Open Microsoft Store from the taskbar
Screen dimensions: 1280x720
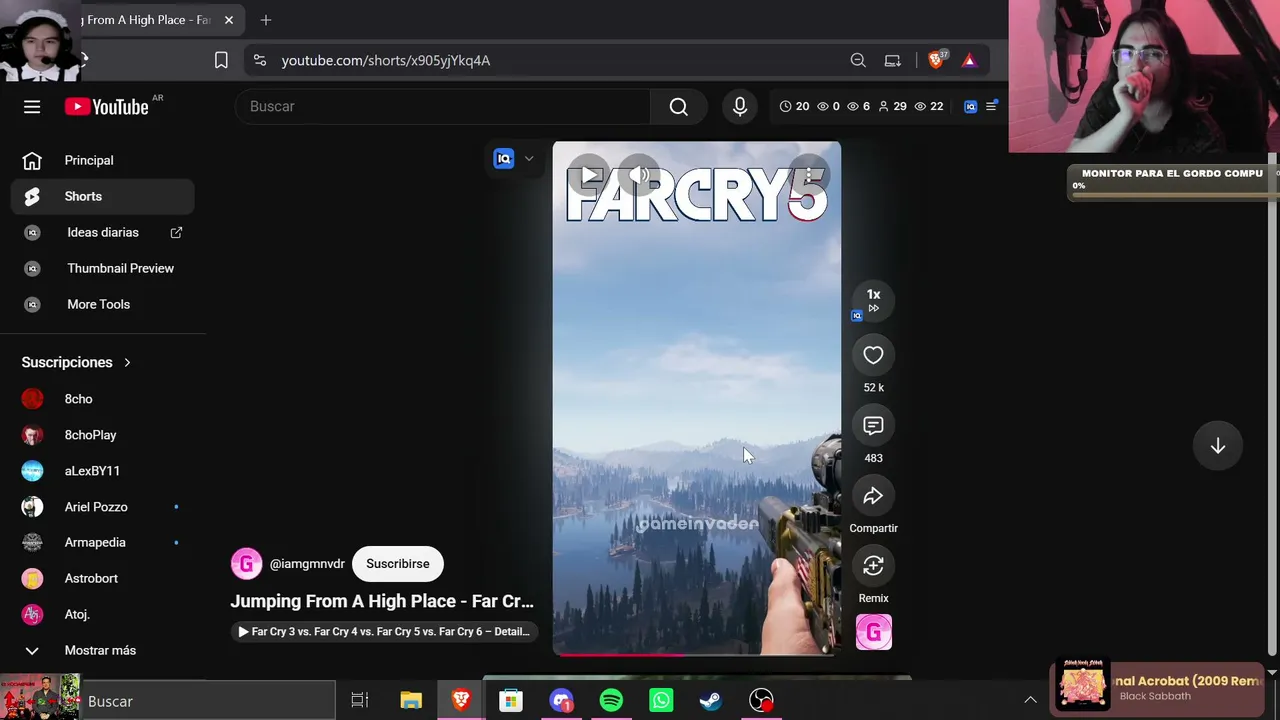pyautogui.click(x=511, y=701)
